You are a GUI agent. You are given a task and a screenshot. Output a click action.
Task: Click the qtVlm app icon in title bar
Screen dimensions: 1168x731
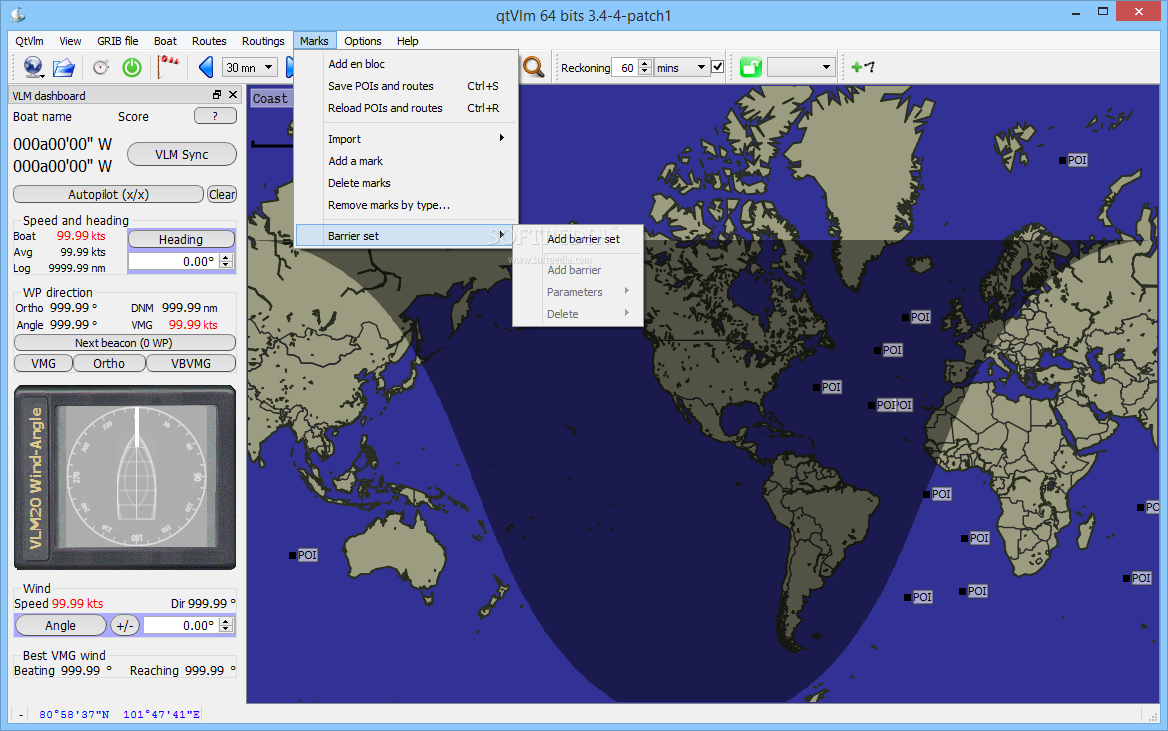[x=18, y=14]
